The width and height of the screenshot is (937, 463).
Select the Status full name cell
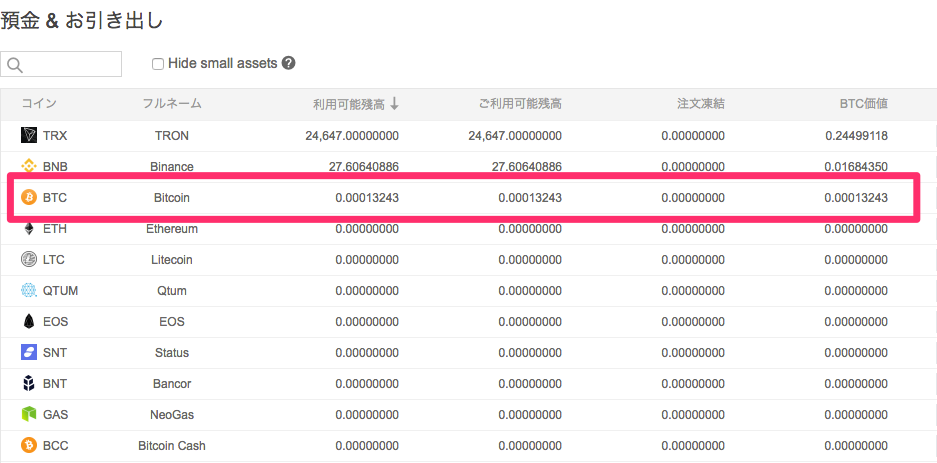click(172, 353)
